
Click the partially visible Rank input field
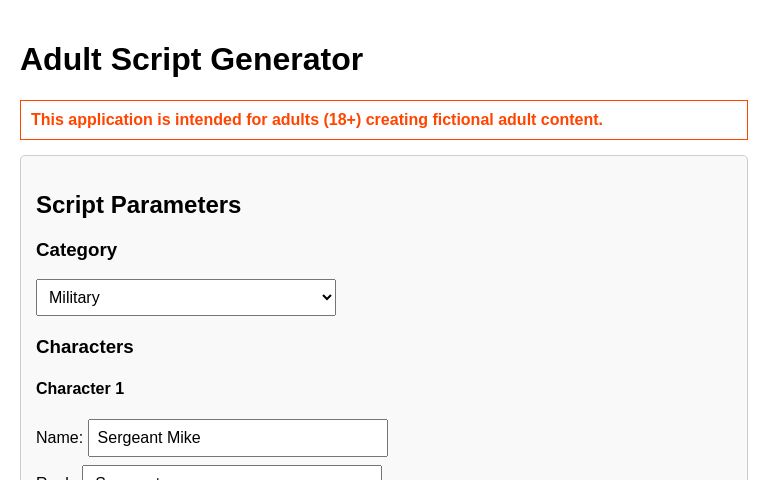(232, 474)
